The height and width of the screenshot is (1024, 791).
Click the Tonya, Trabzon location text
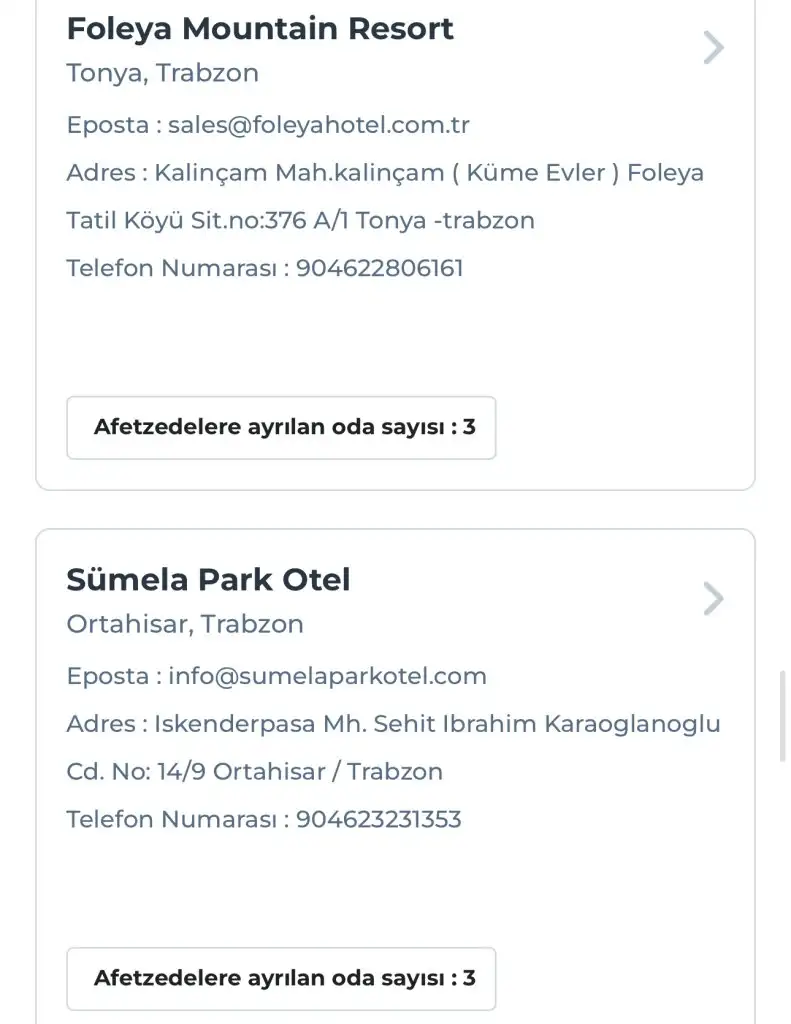162,73
